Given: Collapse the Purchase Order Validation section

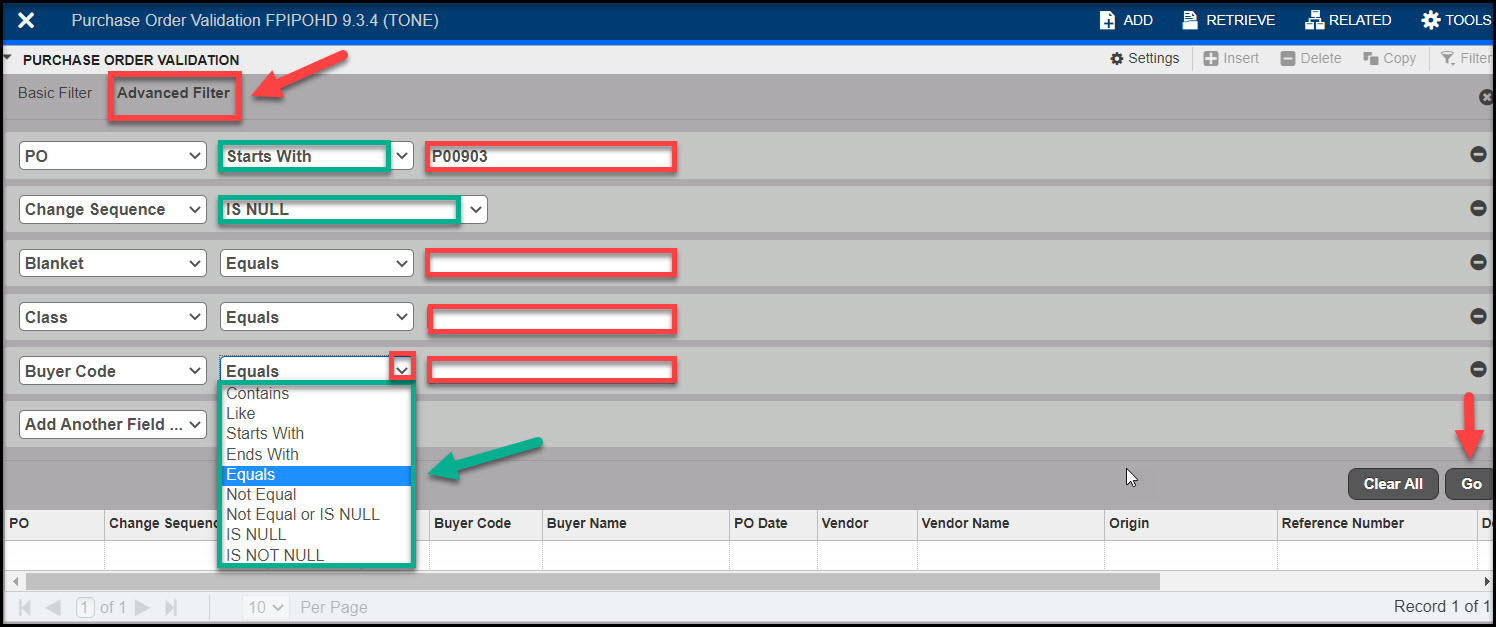Looking at the screenshot, I should [x=8, y=58].
